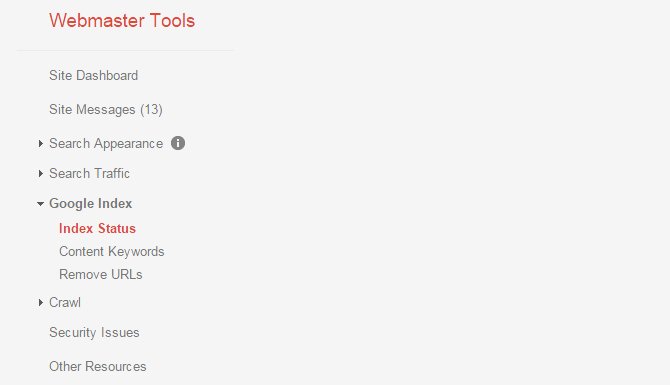The width and height of the screenshot is (670, 385).
Task: Click the Crawl label text
Action: point(65,303)
